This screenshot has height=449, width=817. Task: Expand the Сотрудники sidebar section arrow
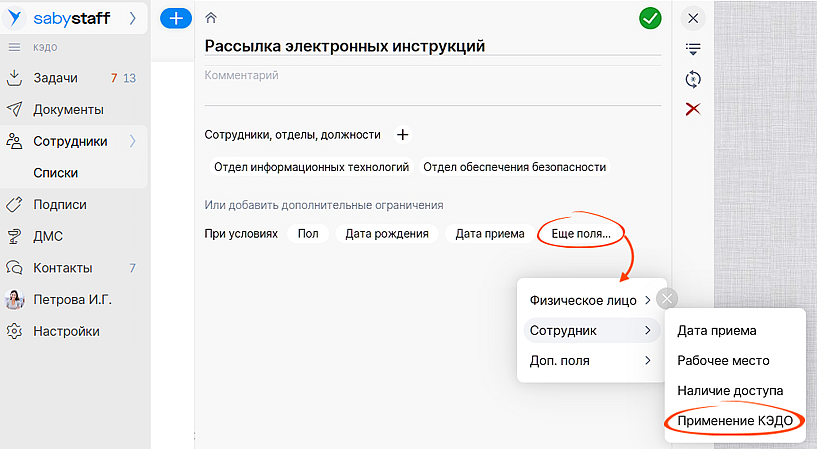pos(133,141)
